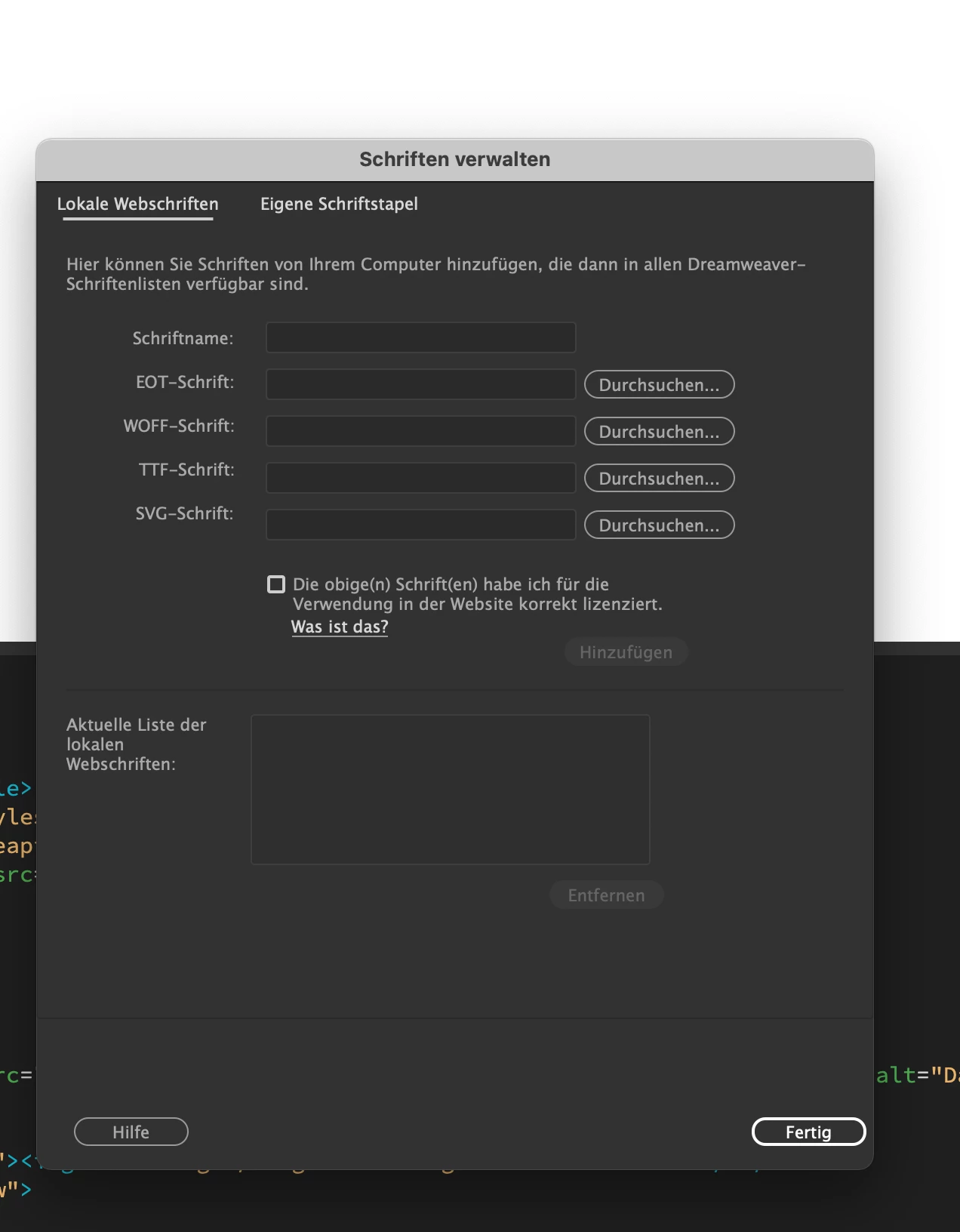
Task: Open the Eigene Schriftstapel tab
Action: (x=339, y=204)
